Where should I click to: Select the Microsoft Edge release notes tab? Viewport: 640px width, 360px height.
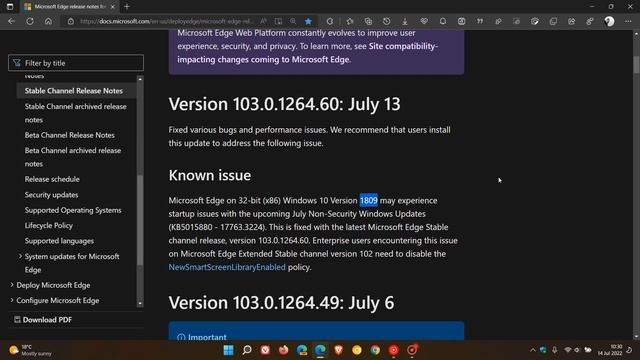click(x=69, y=7)
